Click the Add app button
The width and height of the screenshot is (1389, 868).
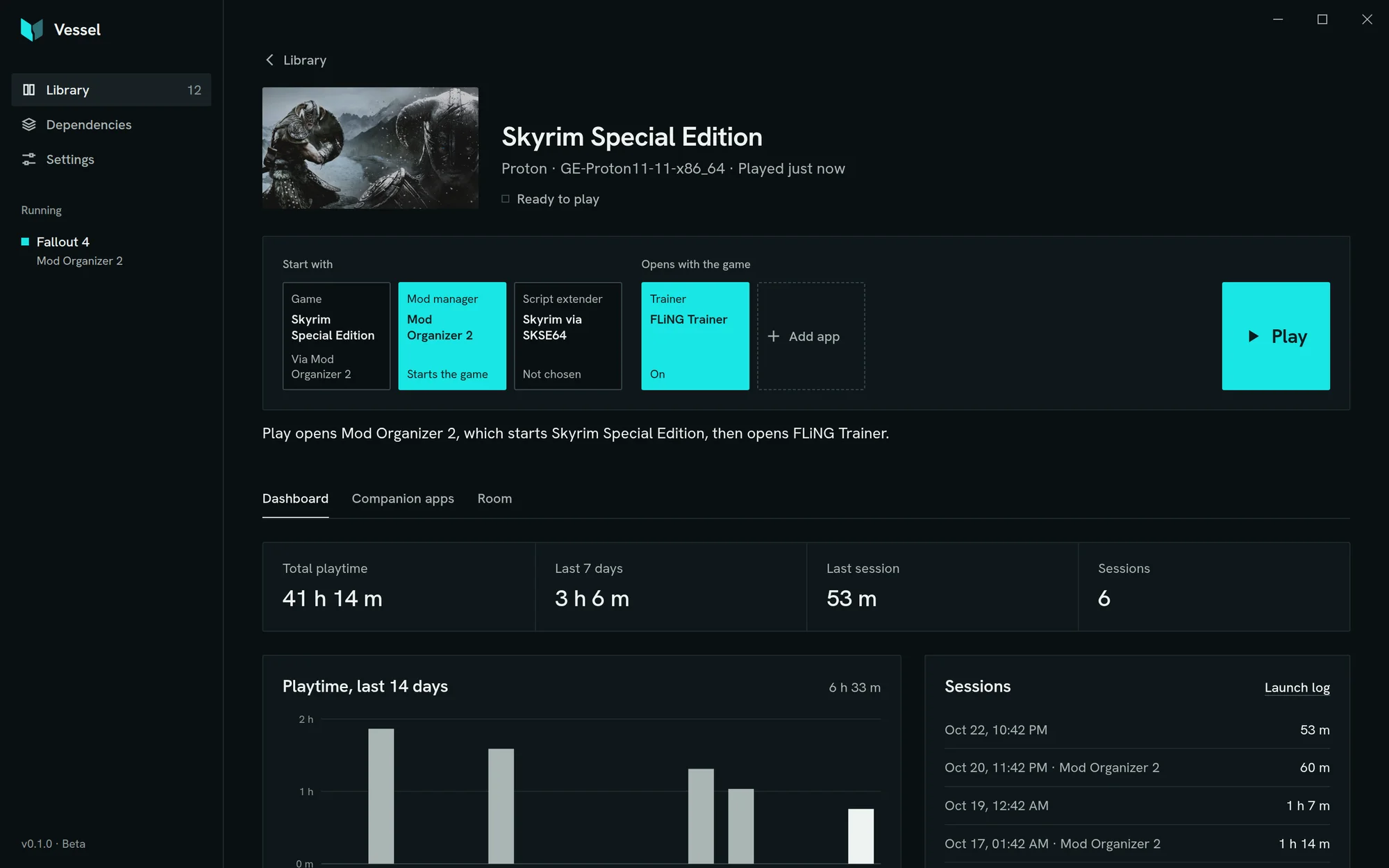811,336
